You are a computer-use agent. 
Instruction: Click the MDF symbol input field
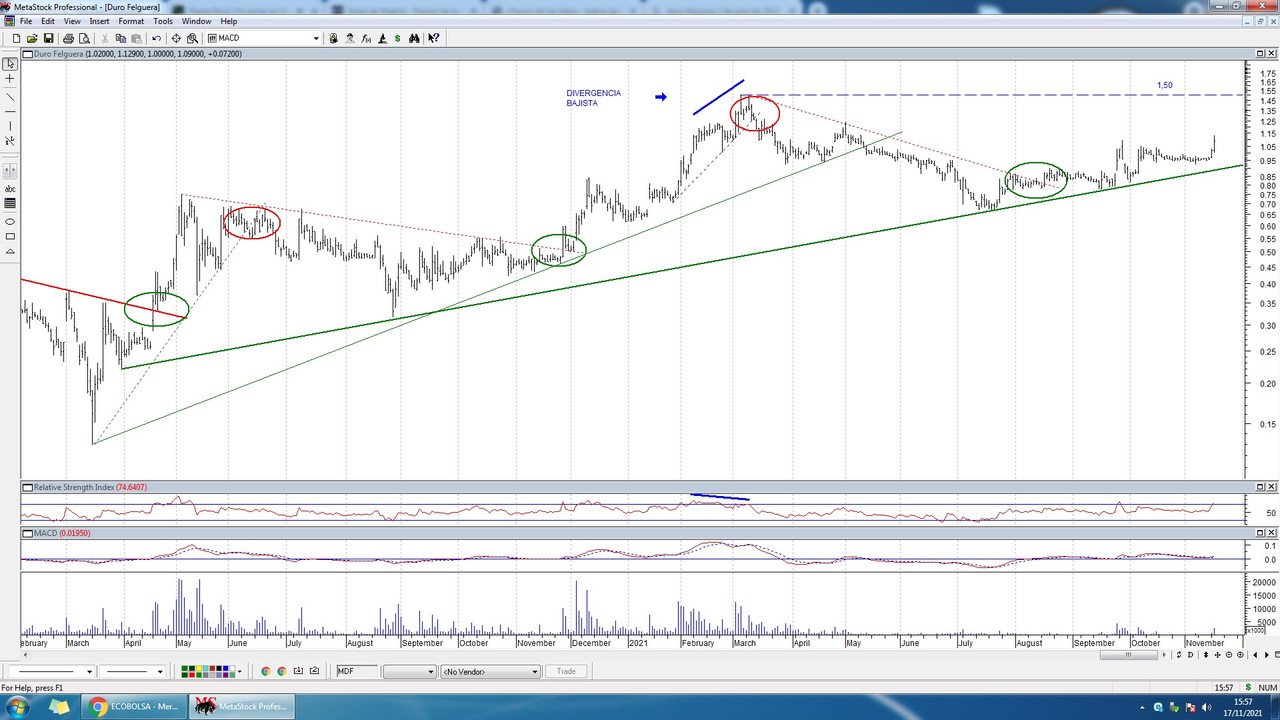click(x=357, y=671)
